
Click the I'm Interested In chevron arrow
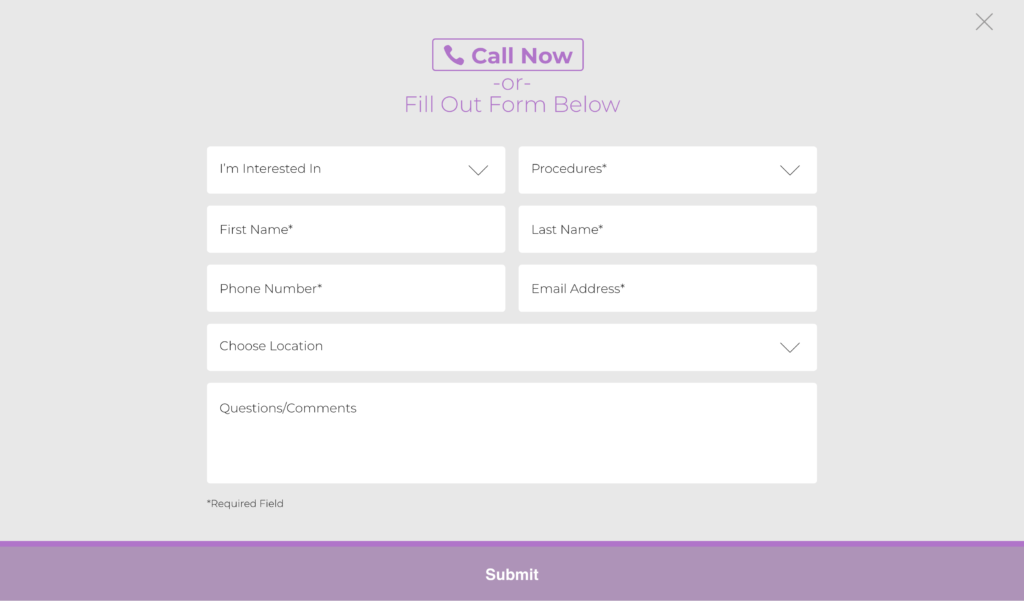[478, 170]
